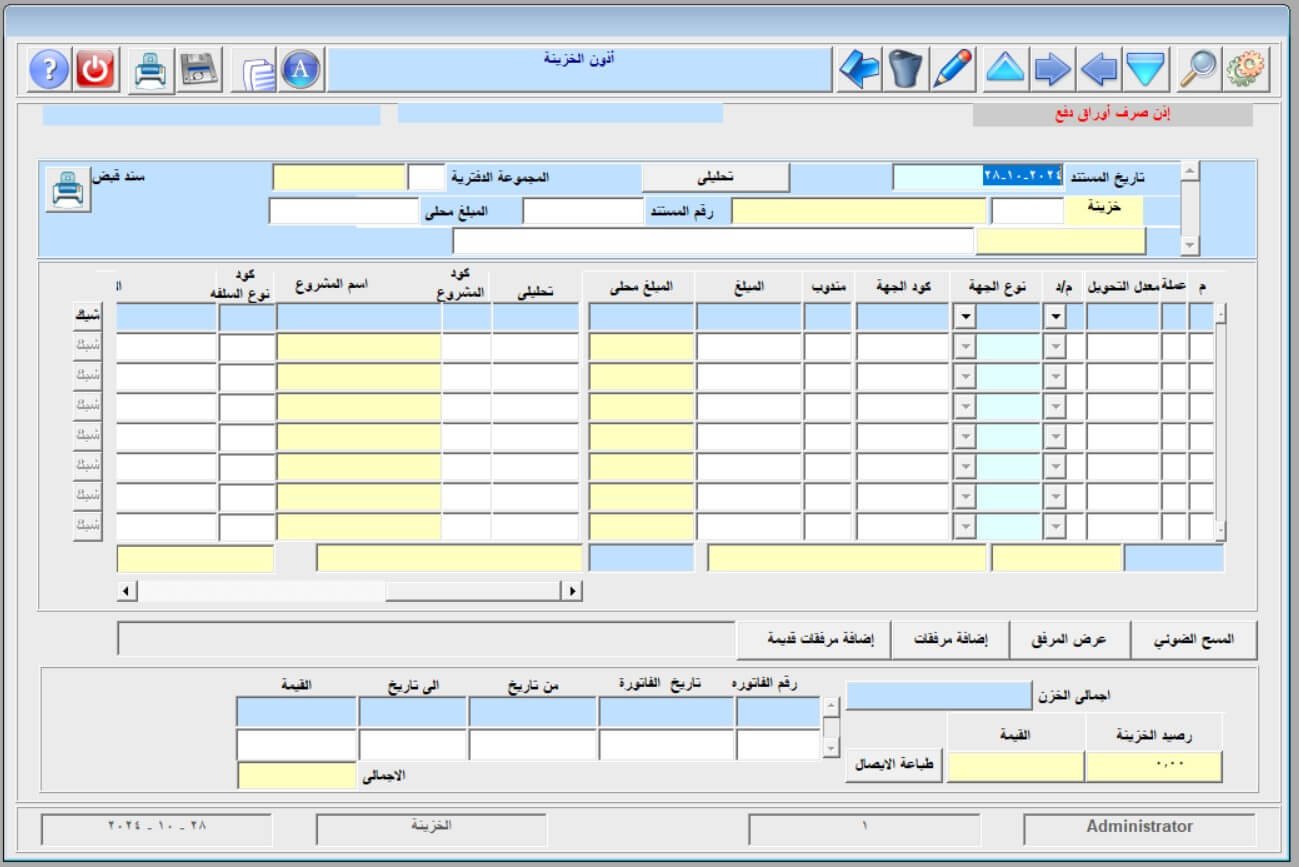Viewport: 1299px width, 867px height.
Task: Click the printer icon beside سند قبض
Action: coord(67,189)
